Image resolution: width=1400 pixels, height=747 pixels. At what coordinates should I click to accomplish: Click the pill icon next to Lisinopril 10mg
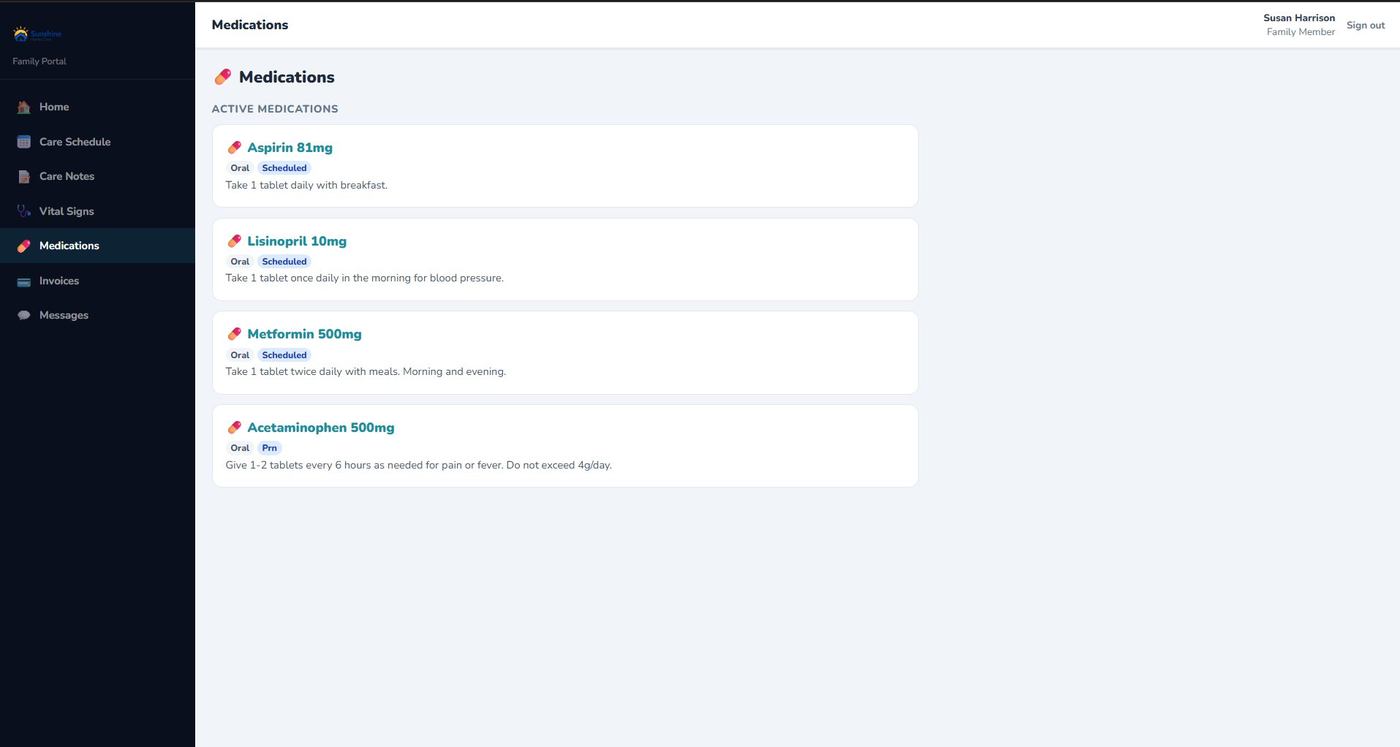[x=234, y=241]
